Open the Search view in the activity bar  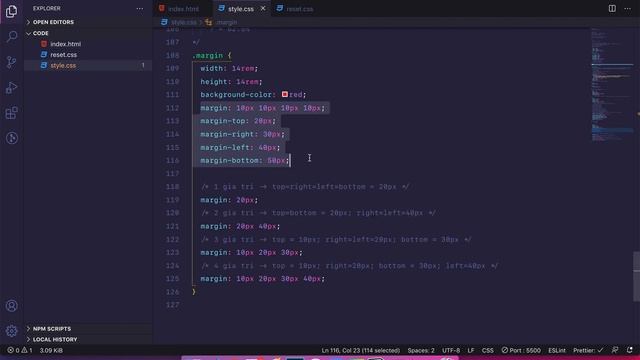coord(11,36)
